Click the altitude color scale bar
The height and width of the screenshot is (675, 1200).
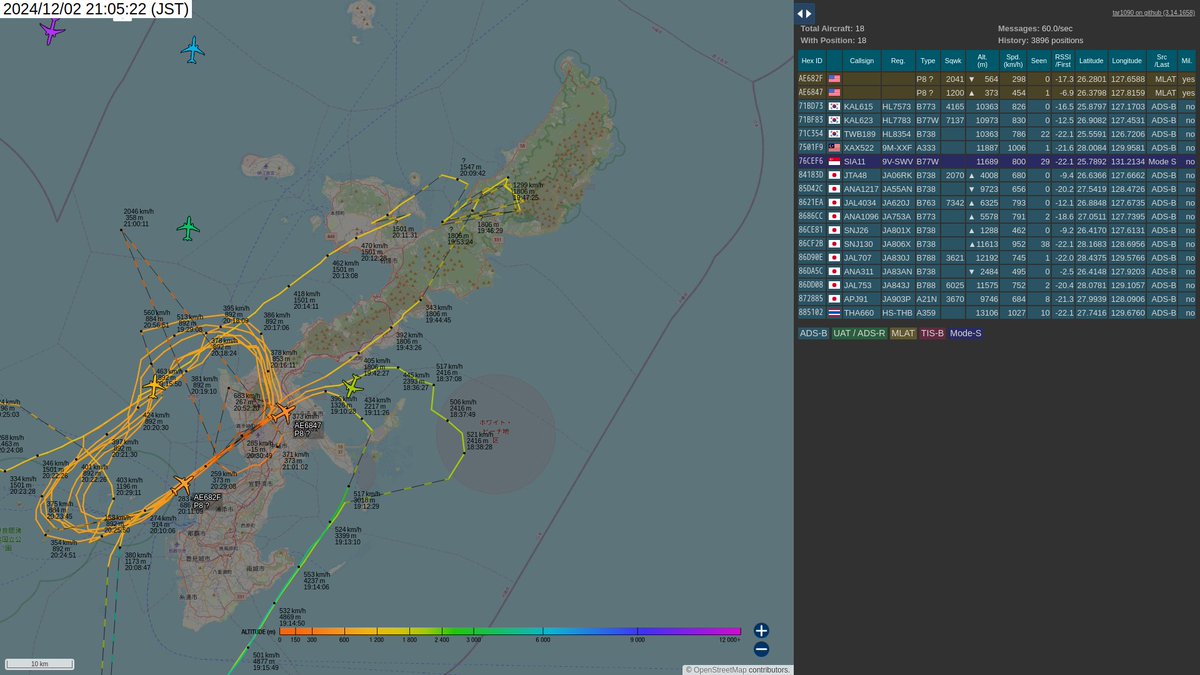[x=510, y=631]
